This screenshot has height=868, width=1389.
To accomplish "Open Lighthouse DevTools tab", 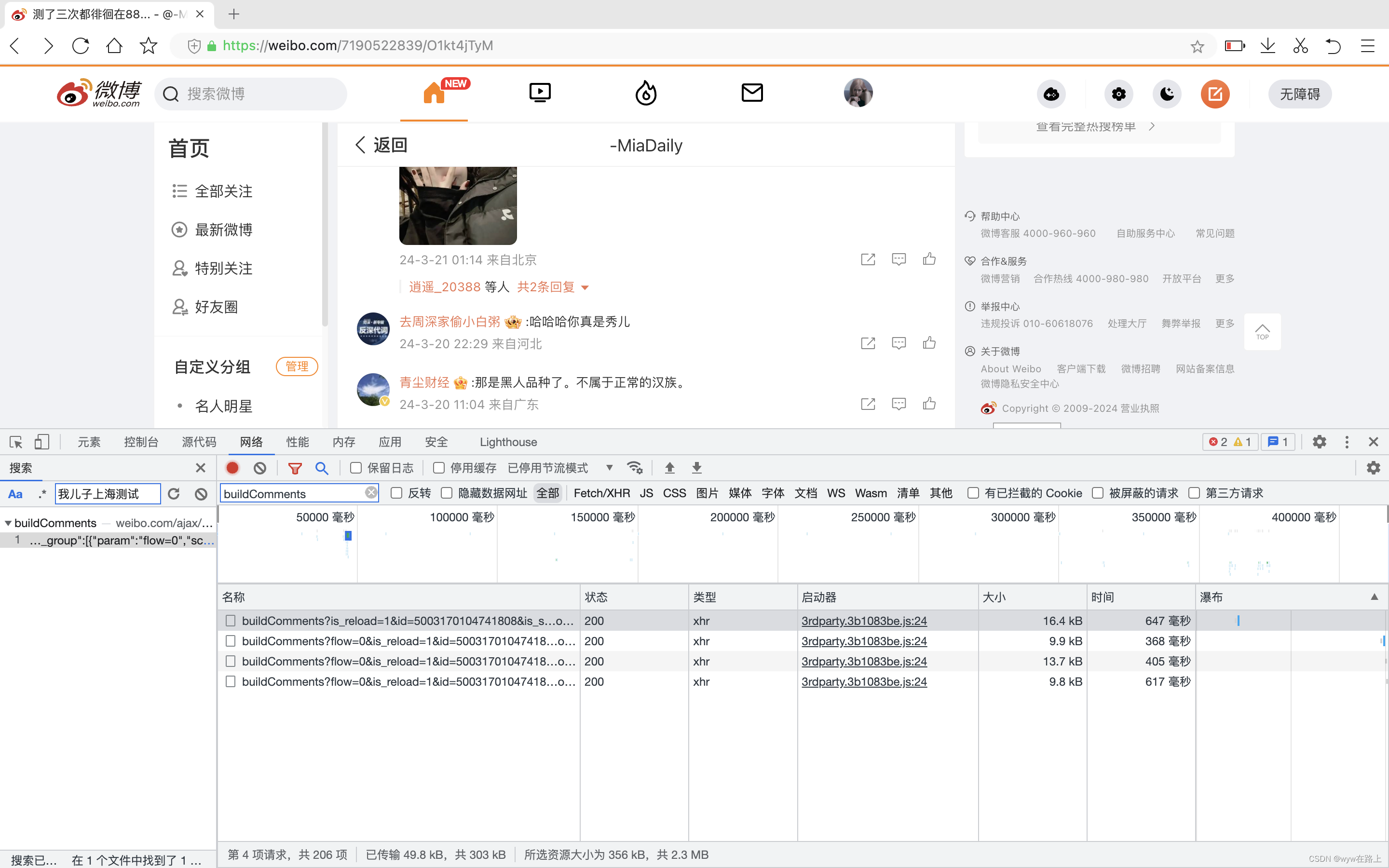I will point(508,442).
